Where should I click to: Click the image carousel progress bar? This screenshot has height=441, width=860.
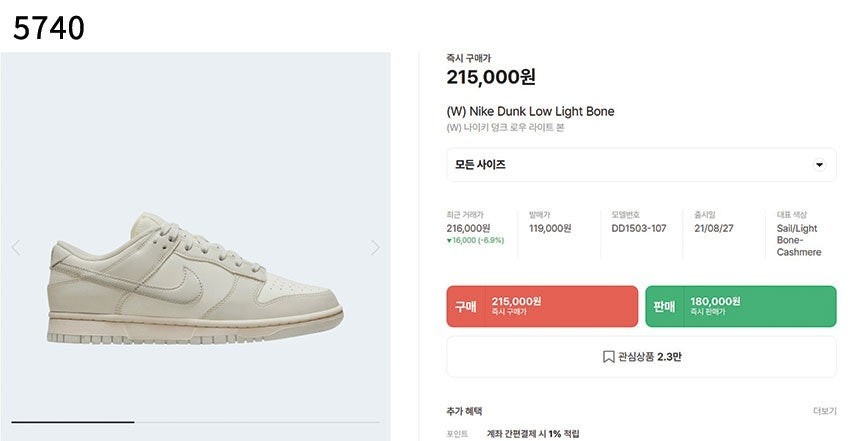click(x=195, y=422)
